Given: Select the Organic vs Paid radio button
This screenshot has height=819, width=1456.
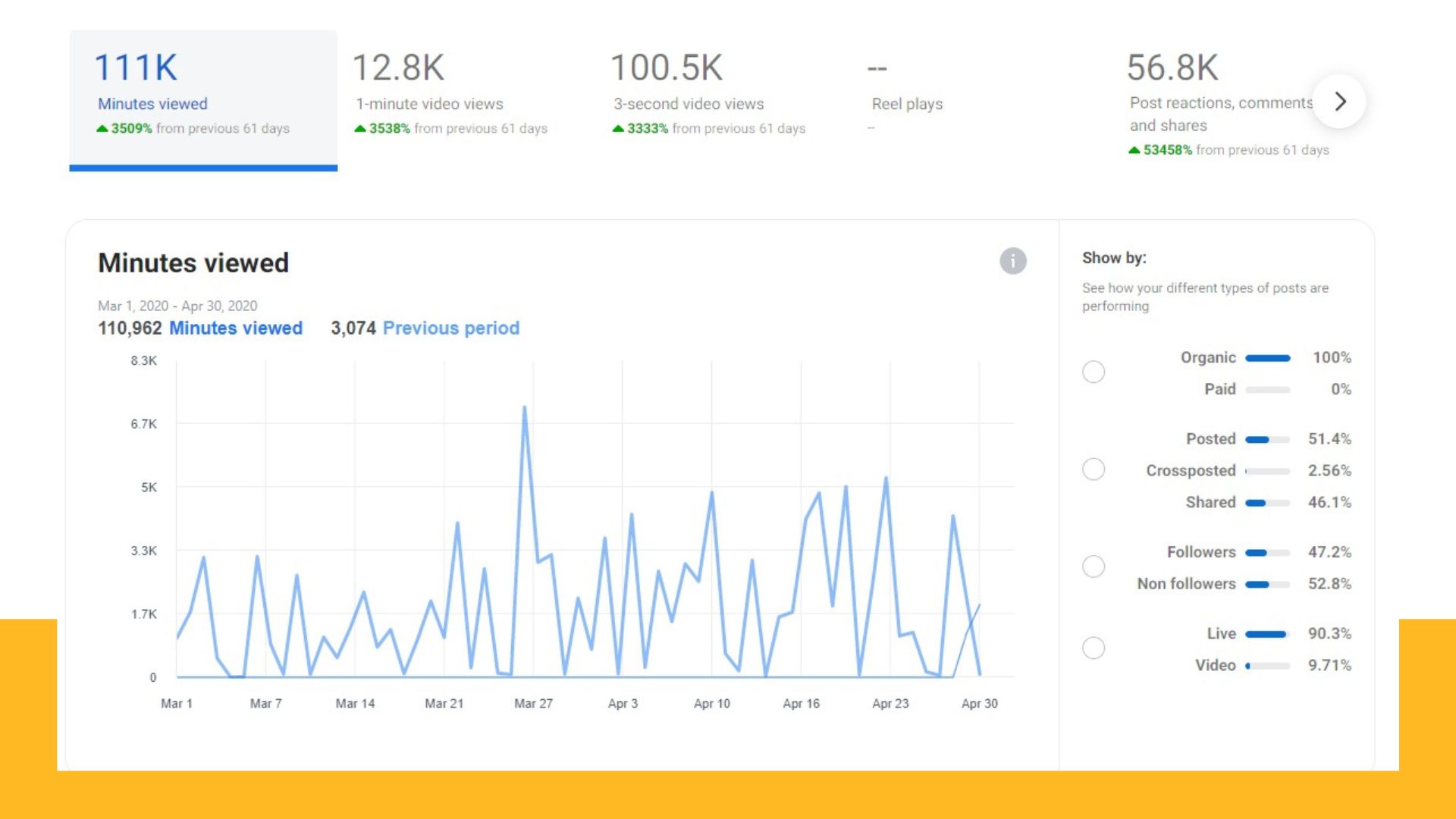Looking at the screenshot, I should (1093, 372).
